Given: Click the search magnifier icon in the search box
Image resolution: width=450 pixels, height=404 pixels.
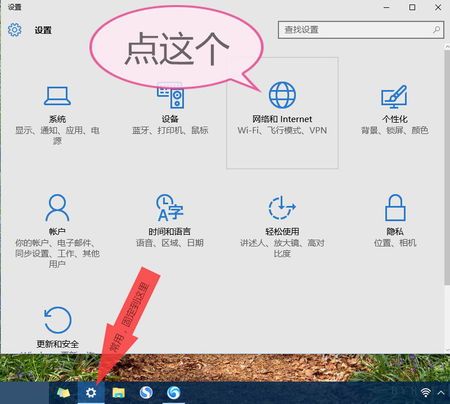Looking at the screenshot, I should coord(436,30).
